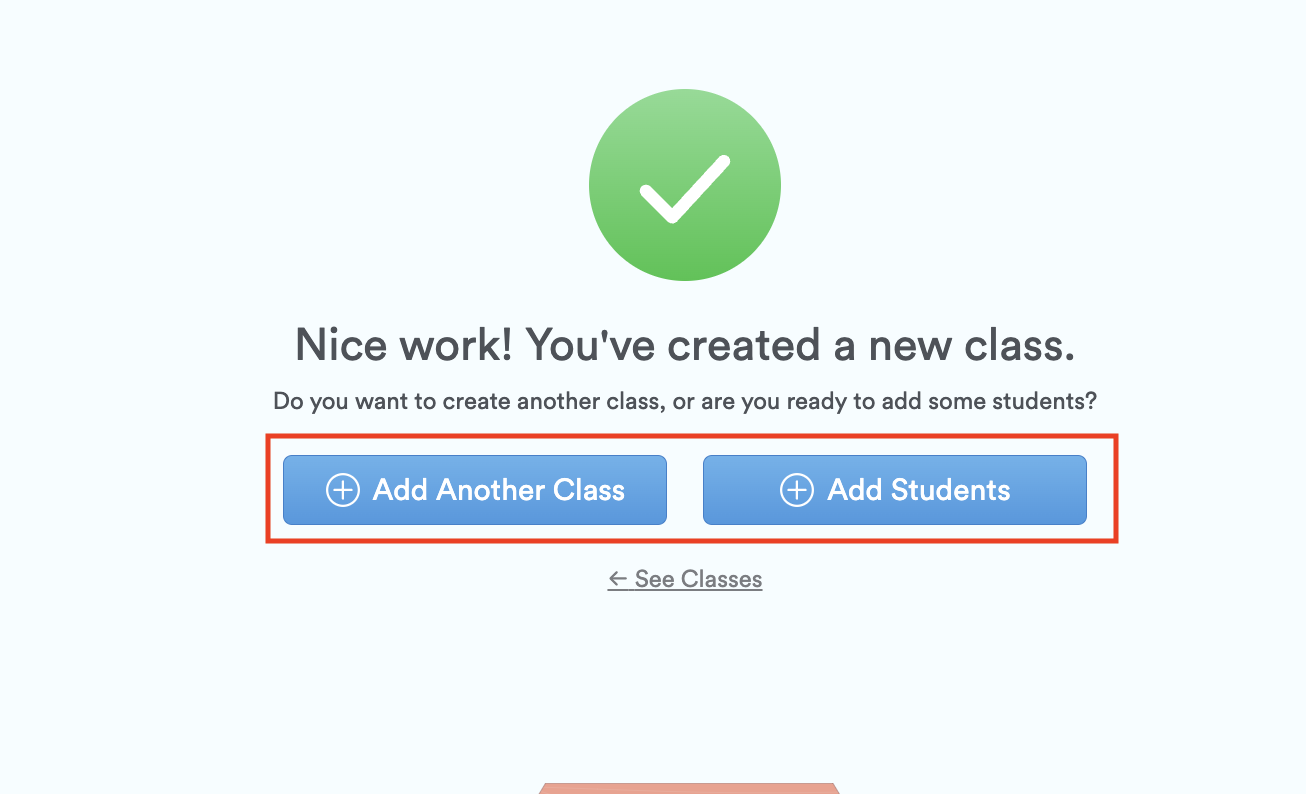Image resolution: width=1306 pixels, height=794 pixels.
Task: Click the orange shape at the bottom edge
Action: (688, 789)
